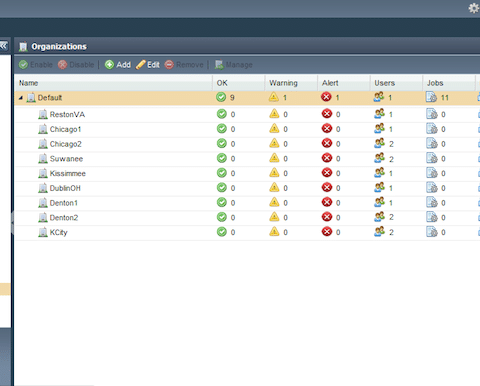The image size is (480, 386).
Task: Click the users icon in Suwanee row
Action: [379, 158]
